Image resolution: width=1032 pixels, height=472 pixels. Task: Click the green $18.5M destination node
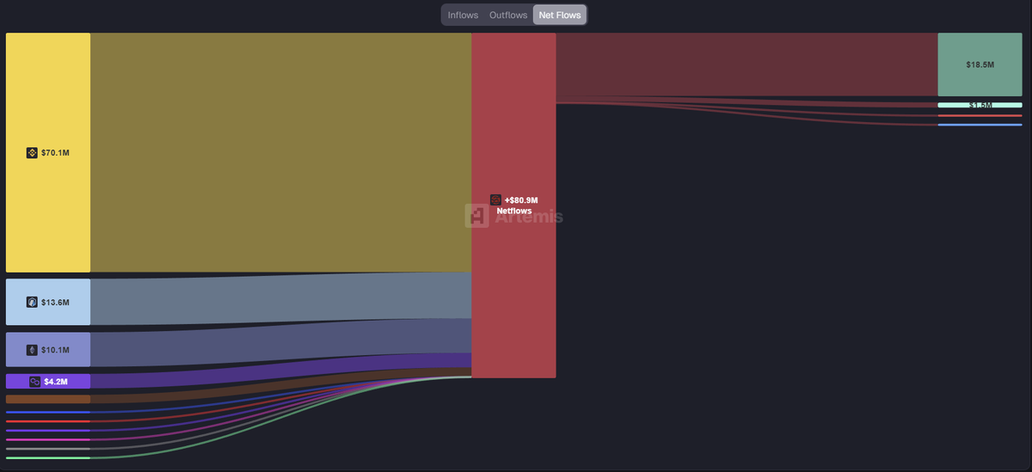980,65
